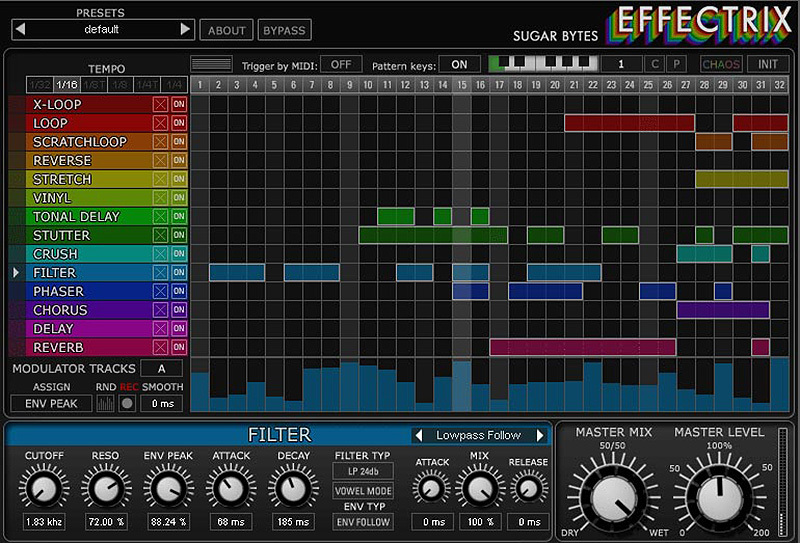
Task: Load the next preset with right arrow
Action: tap(184, 30)
